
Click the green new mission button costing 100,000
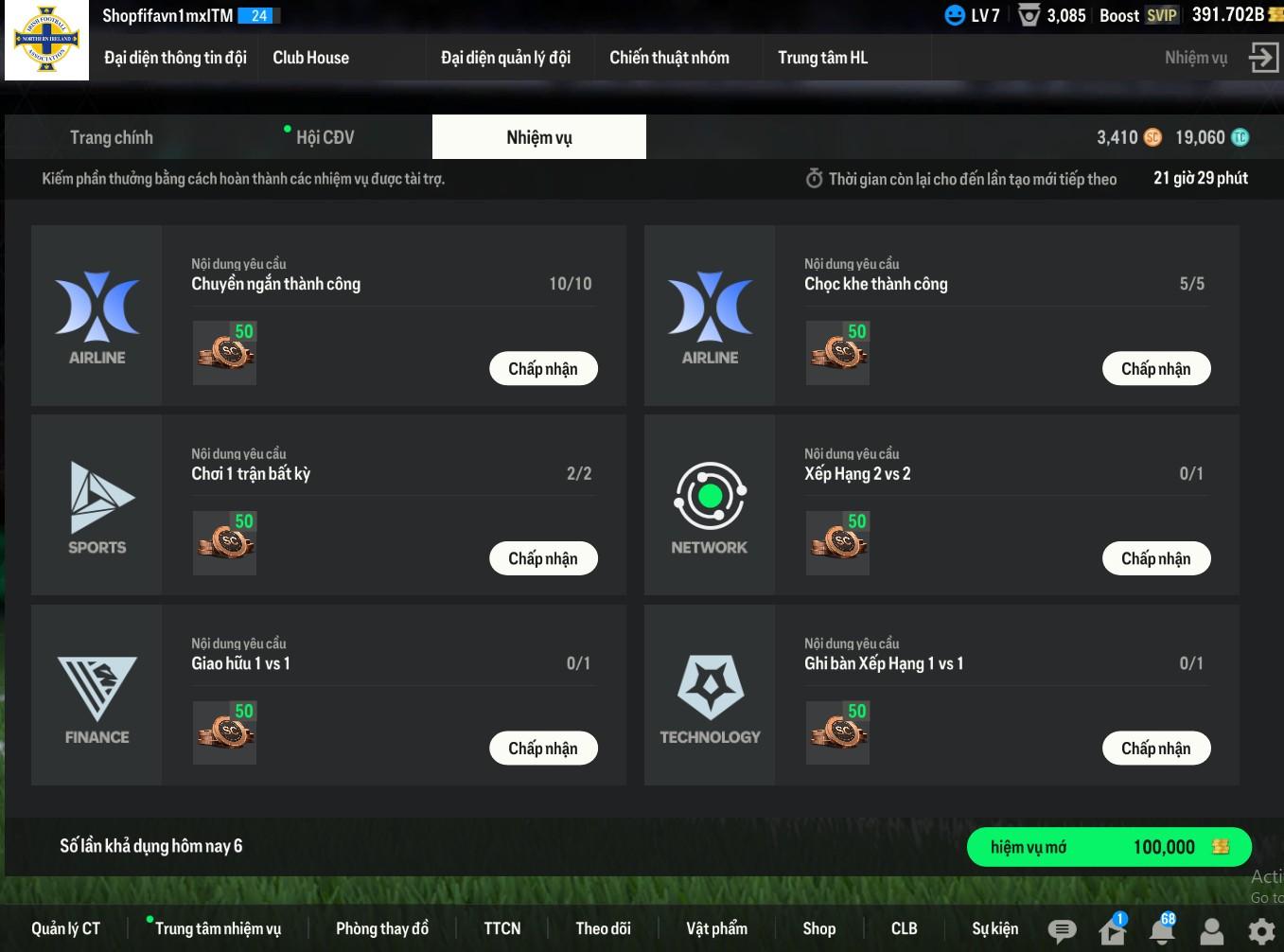(1109, 847)
